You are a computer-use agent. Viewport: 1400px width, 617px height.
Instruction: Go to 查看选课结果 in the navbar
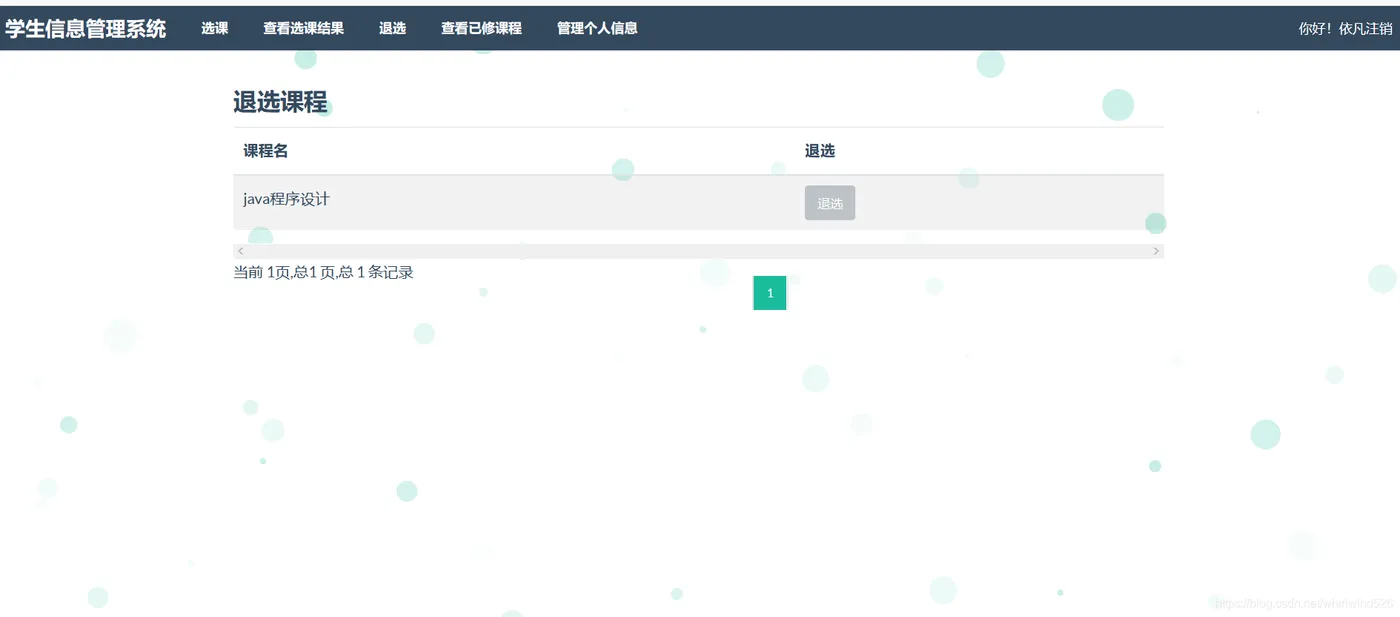(x=304, y=28)
